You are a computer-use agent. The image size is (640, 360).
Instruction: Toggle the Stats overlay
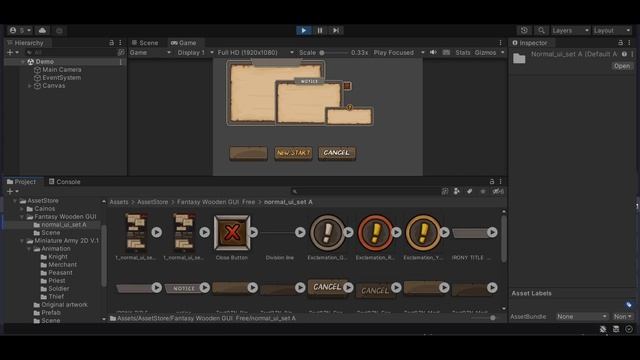[462, 53]
